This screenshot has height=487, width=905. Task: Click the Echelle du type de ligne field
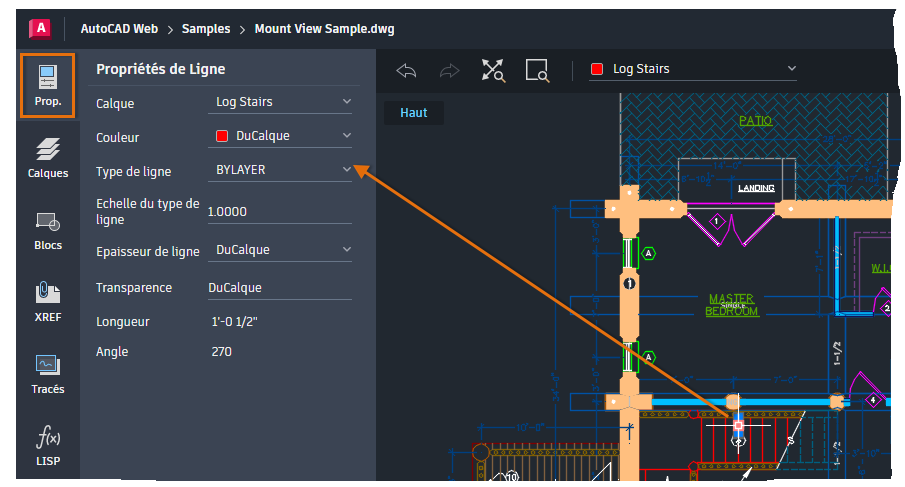280,212
